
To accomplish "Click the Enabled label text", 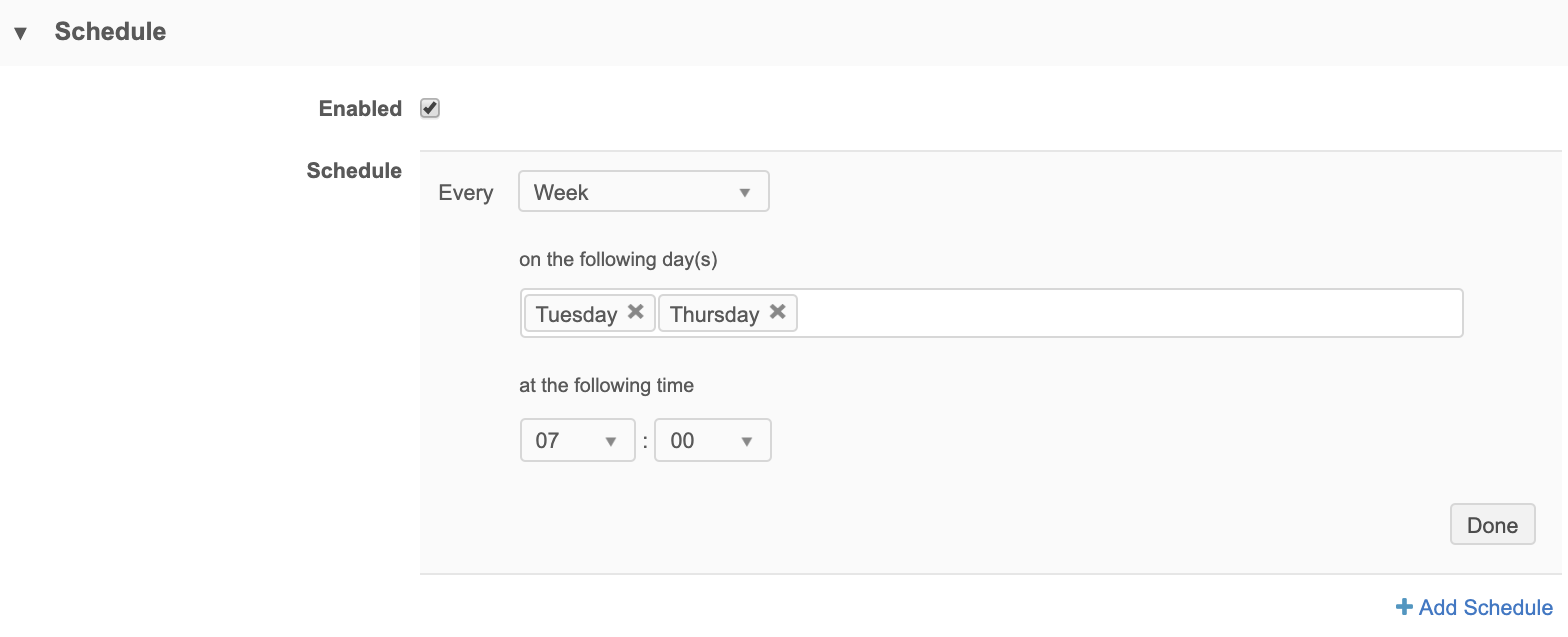I will pos(360,109).
